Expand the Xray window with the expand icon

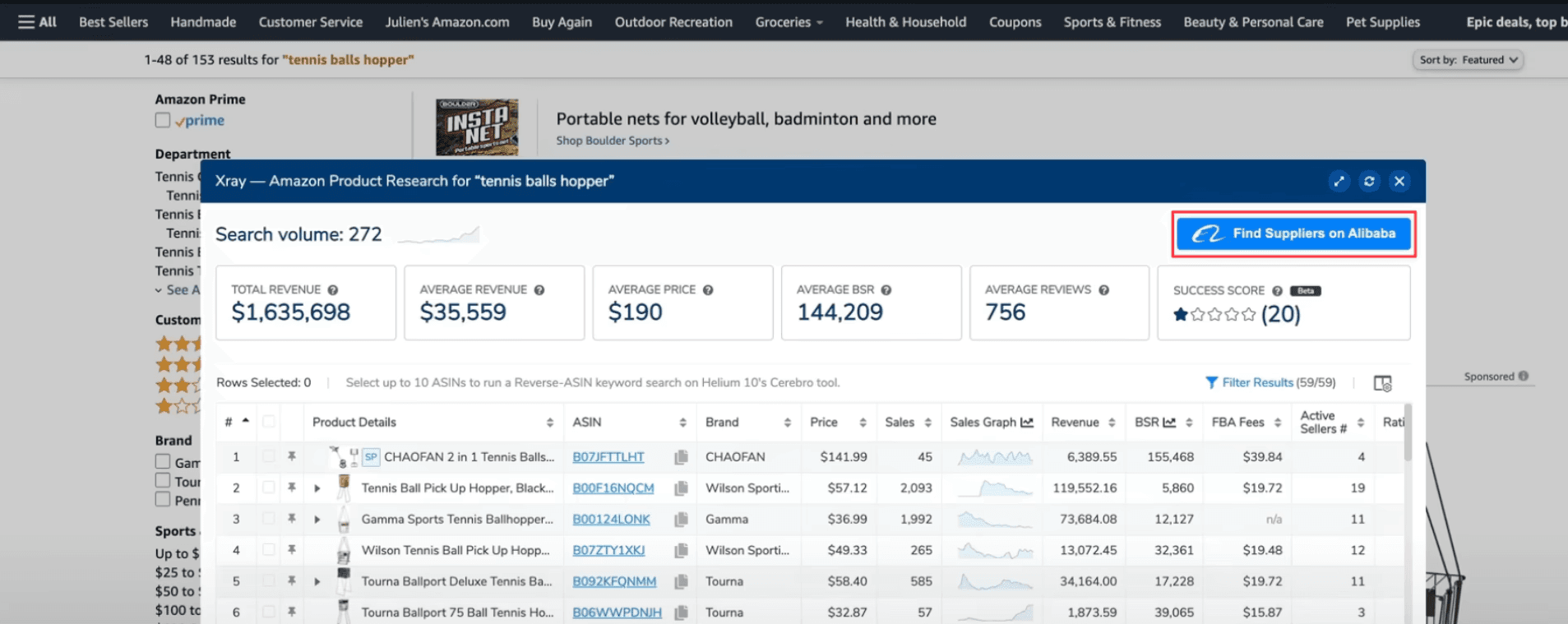point(1339,181)
